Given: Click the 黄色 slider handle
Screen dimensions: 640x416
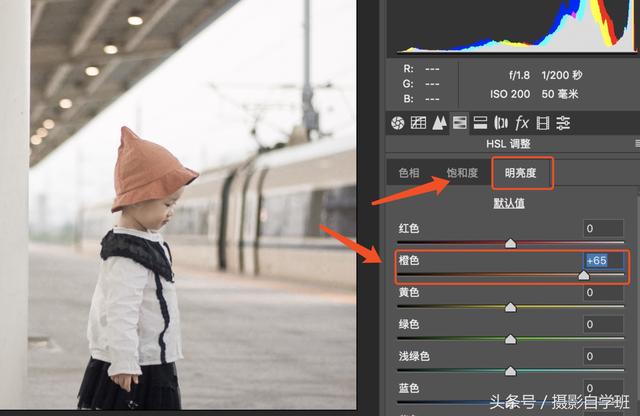Looking at the screenshot, I should click(x=511, y=307).
